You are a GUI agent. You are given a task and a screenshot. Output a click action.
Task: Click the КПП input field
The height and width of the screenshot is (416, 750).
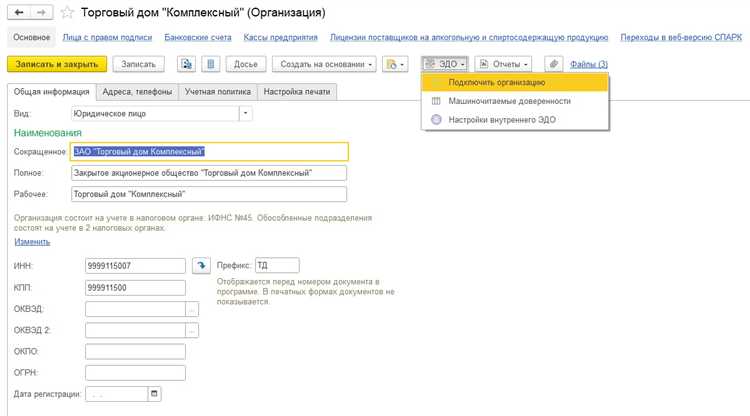135,288
